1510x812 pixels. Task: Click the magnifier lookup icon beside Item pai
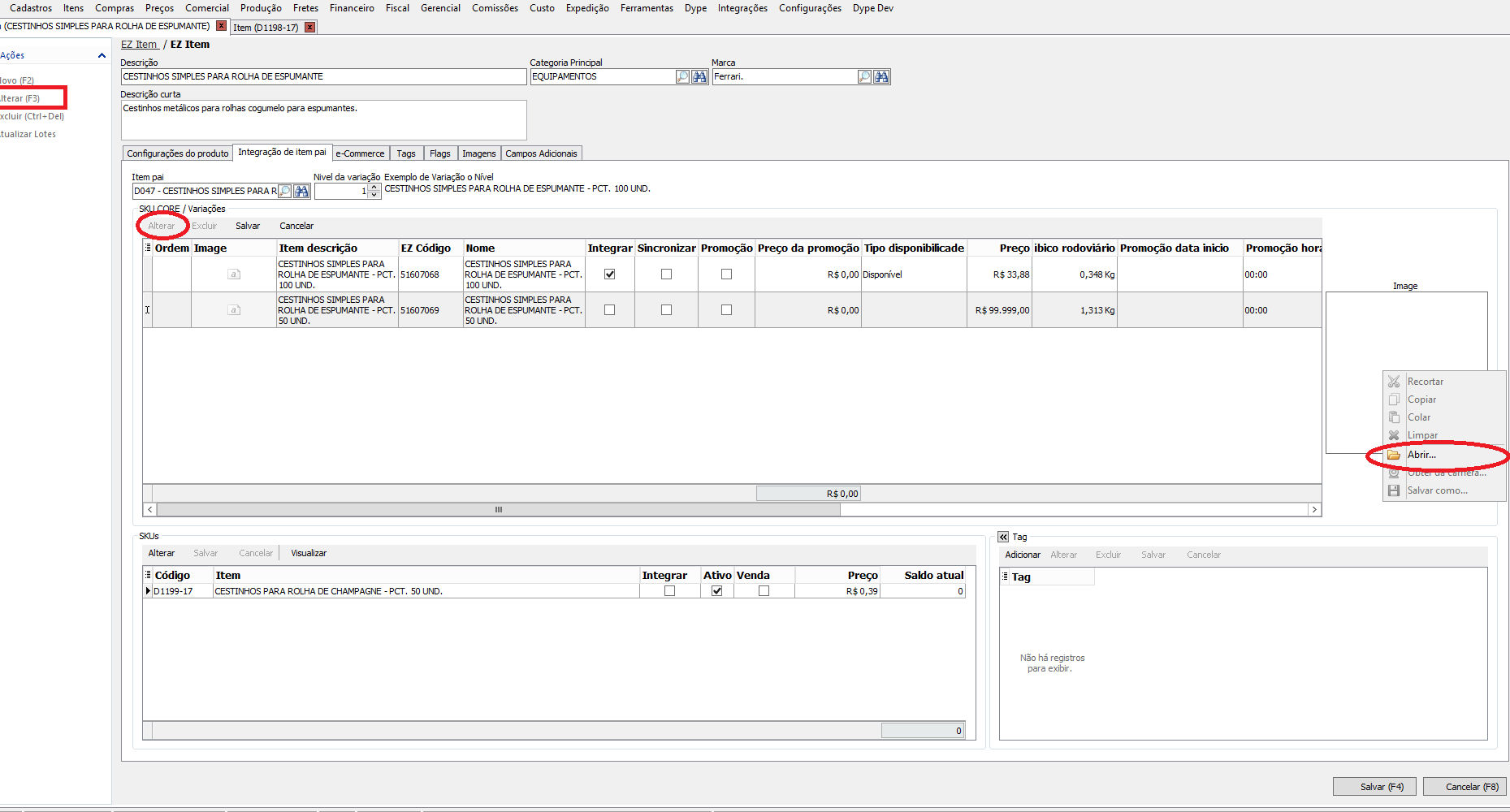click(x=284, y=191)
